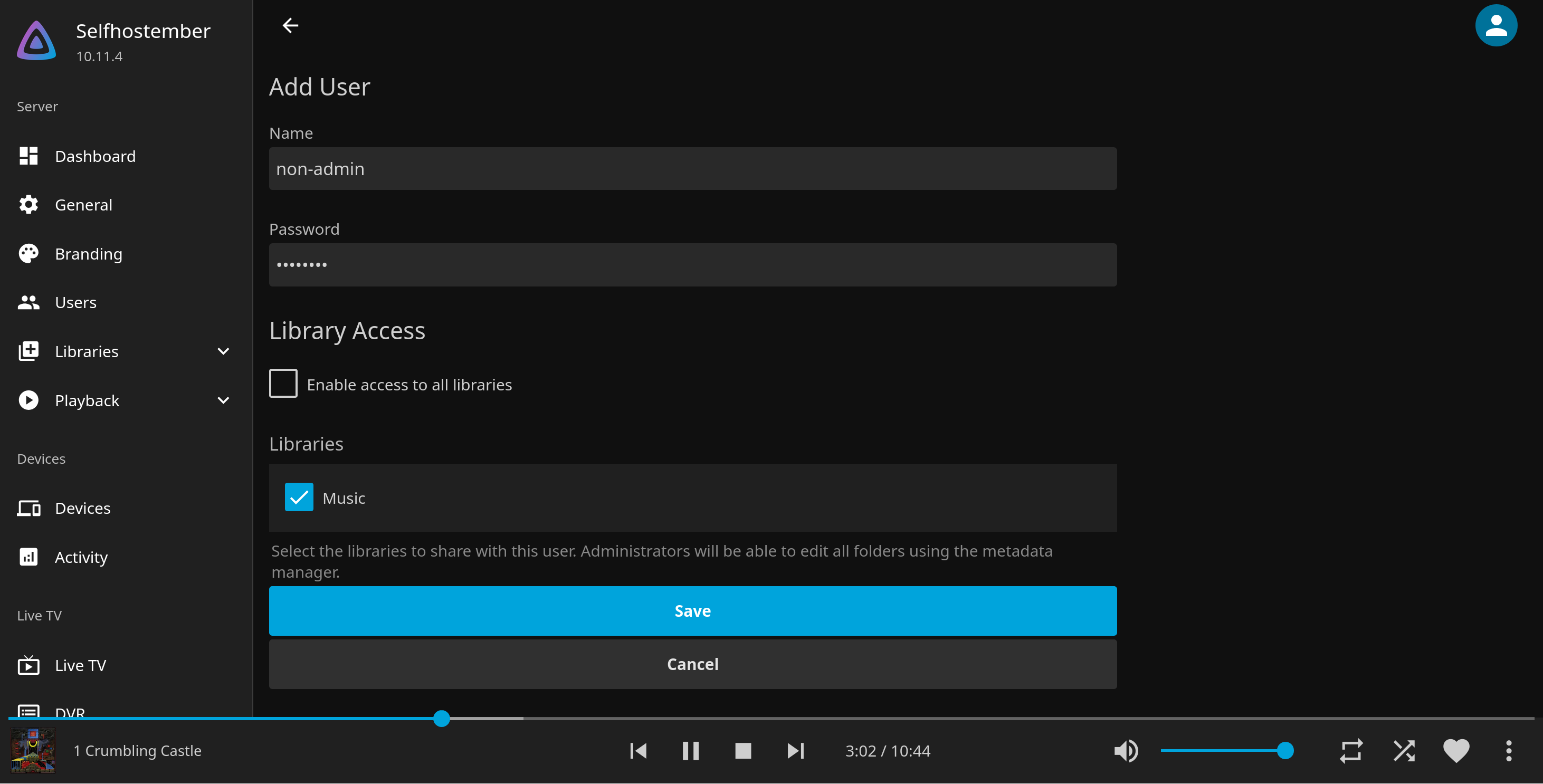Open the Branding settings
The height and width of the screenshot is (784, 1543).
[88, 254]
